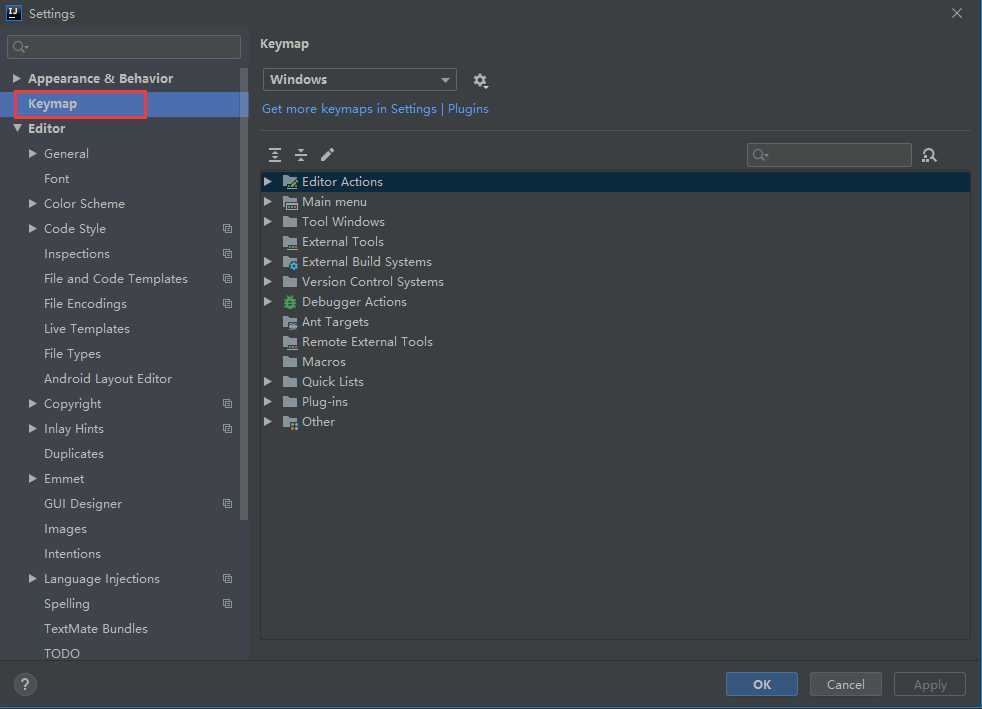Select the Plug-ins tree row
Screen dimensions: 982x709
coord(615,402)
